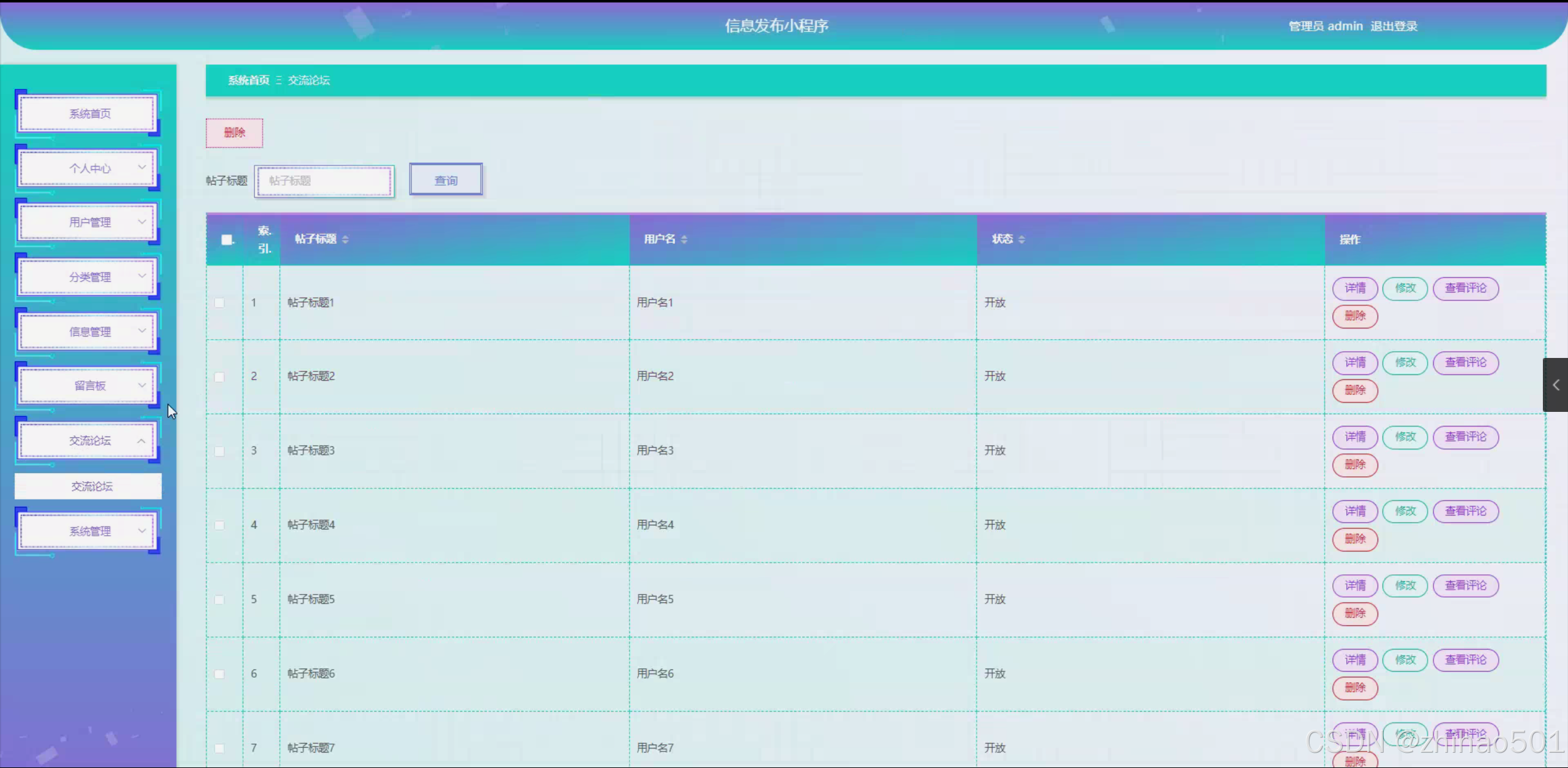The width and height of the screenshot is (1568, 768).
Task: Click 修改 for 帖子标题3 row
Action: tap(1405, 436)
